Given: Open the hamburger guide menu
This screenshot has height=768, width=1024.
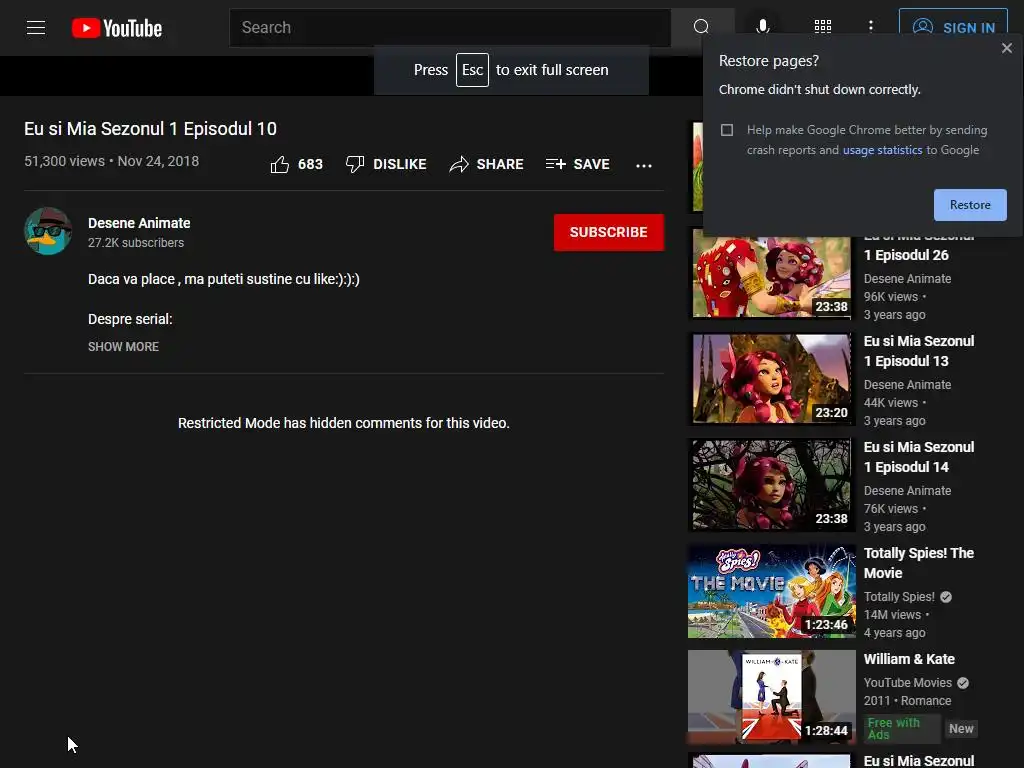Looking at the screenshot, I should pos(36,27).
